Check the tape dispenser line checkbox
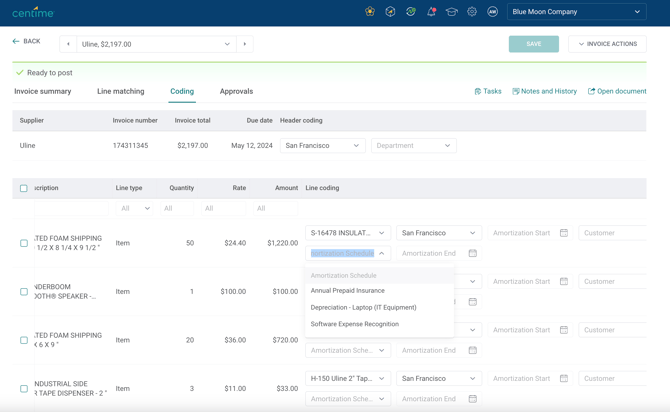This screenshot has width=670, height=412. click(24, 388)
